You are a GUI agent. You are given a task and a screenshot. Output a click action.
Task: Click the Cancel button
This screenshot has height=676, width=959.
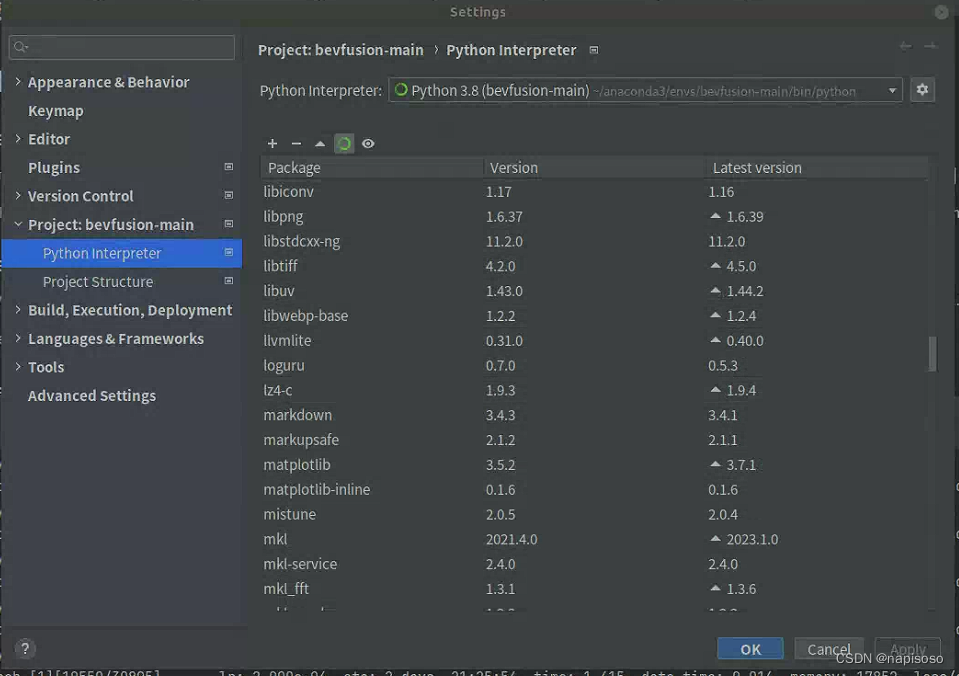pyautogui.click(x=829, y=649)
